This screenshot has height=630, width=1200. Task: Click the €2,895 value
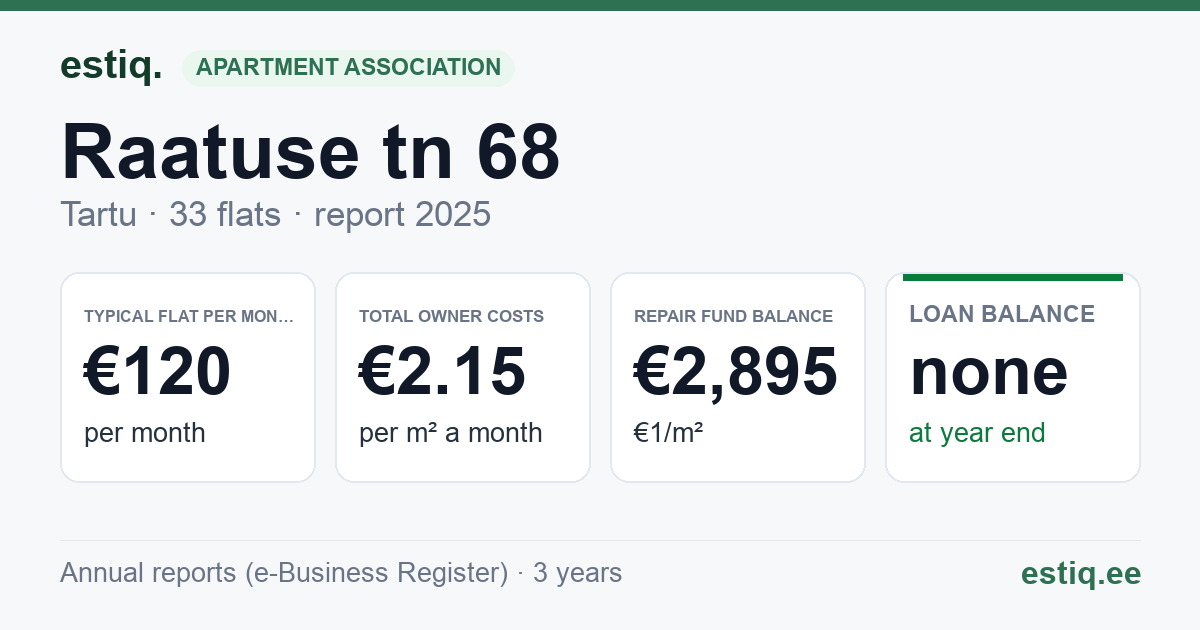pos(736,372)
